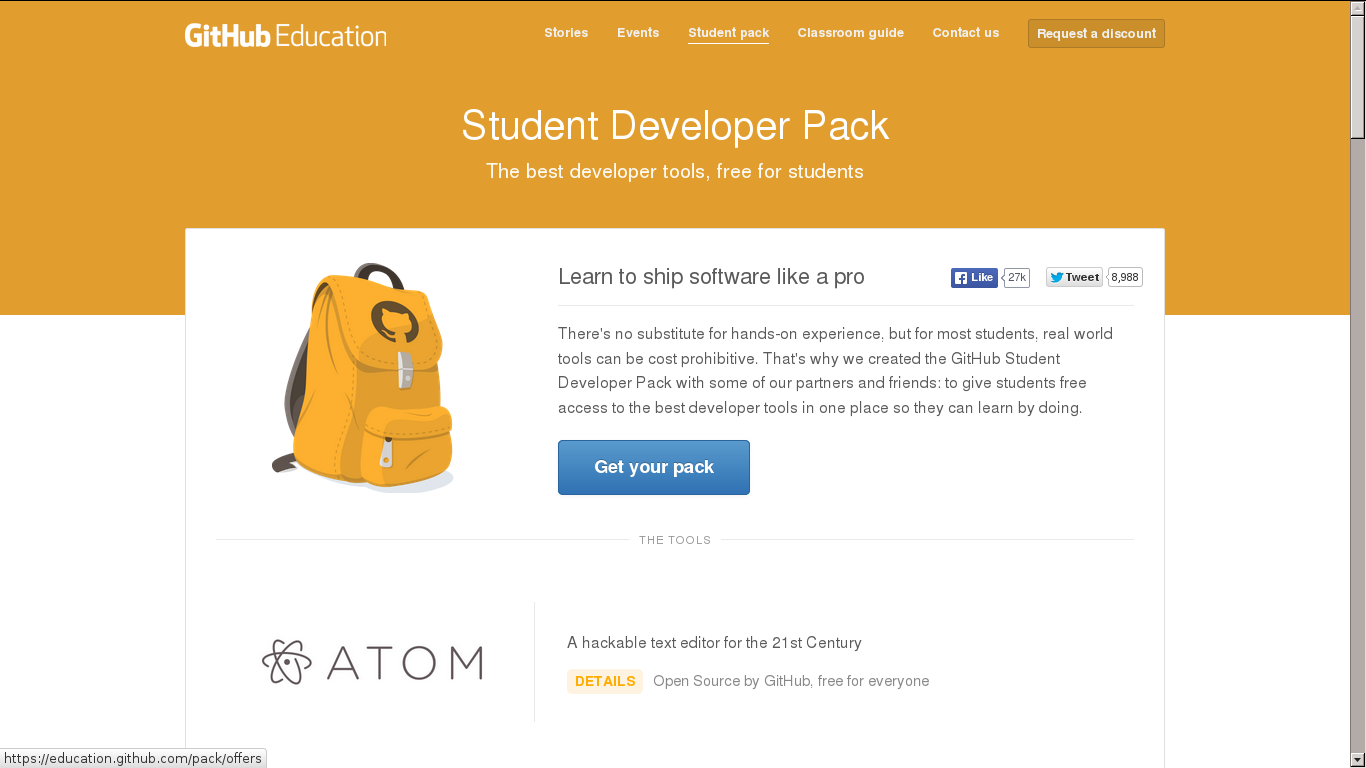
Task: Click the Tweet button
Action: point(1074,278)
